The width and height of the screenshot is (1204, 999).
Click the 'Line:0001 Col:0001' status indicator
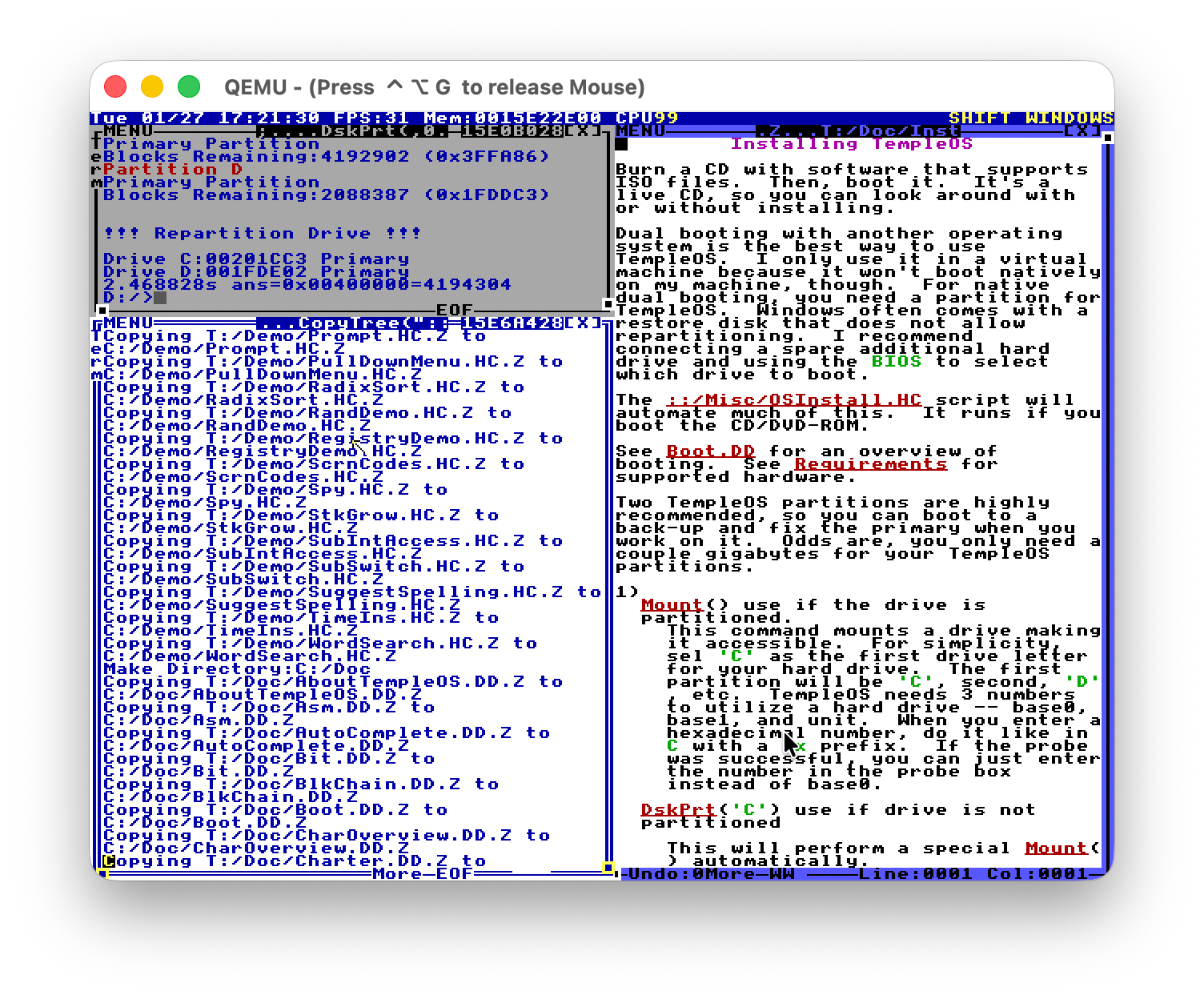point(973,873)
